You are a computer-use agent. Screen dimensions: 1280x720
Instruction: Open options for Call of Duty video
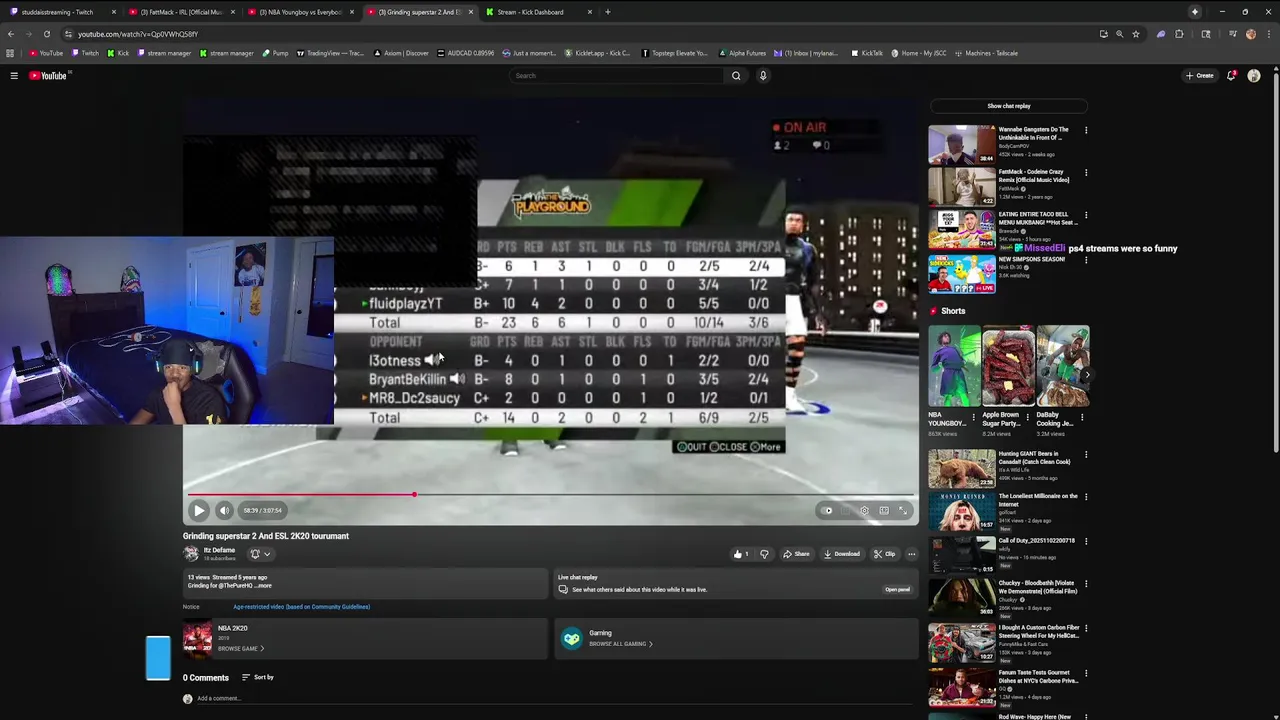1086,541
